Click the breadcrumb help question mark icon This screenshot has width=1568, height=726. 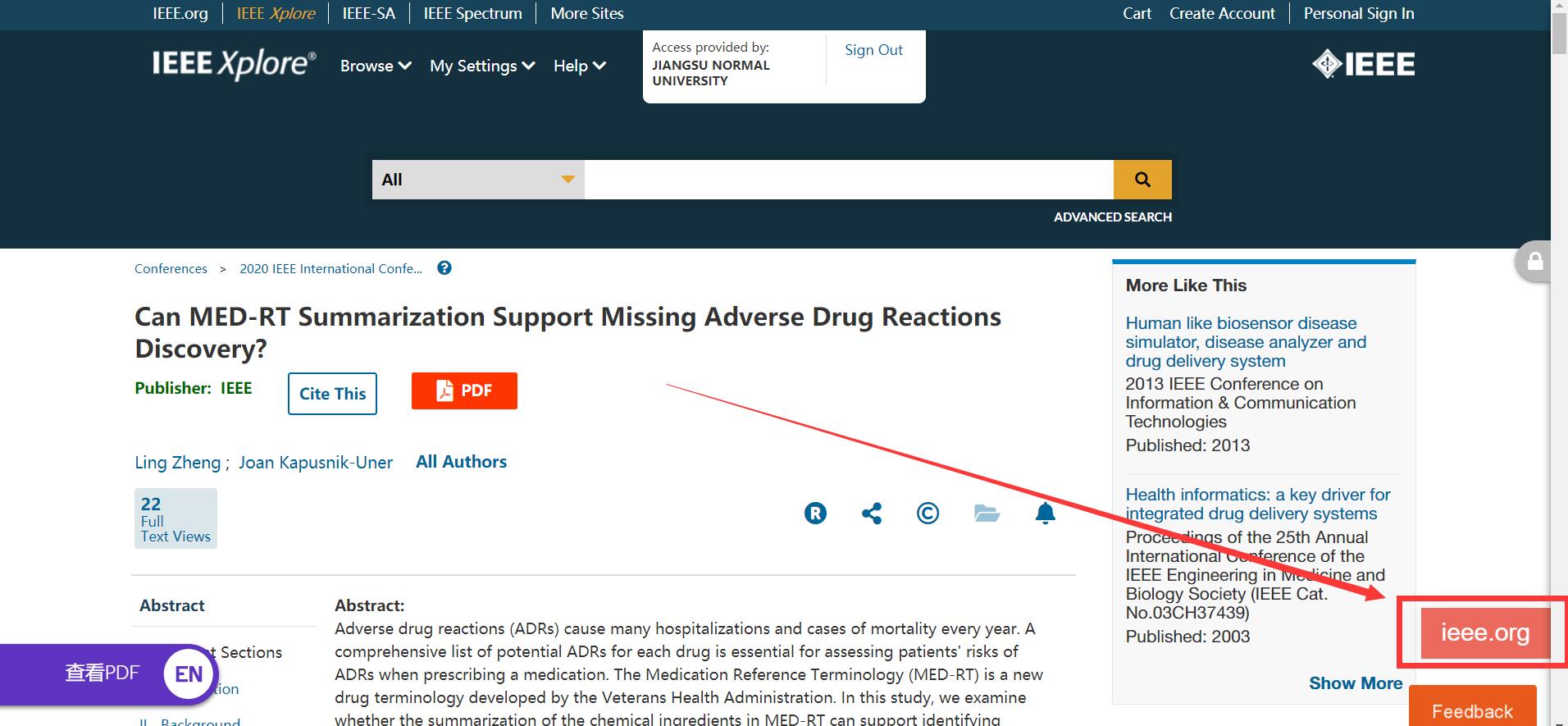point(444,268)
